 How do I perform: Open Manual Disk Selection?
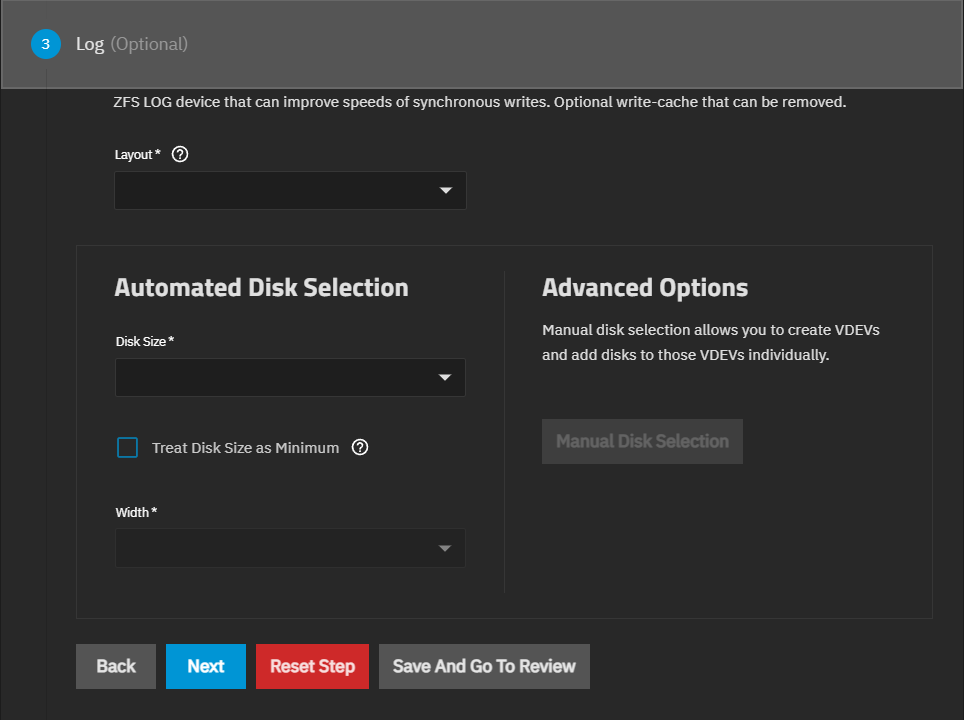pyautogui.click(x=642, y=441)
